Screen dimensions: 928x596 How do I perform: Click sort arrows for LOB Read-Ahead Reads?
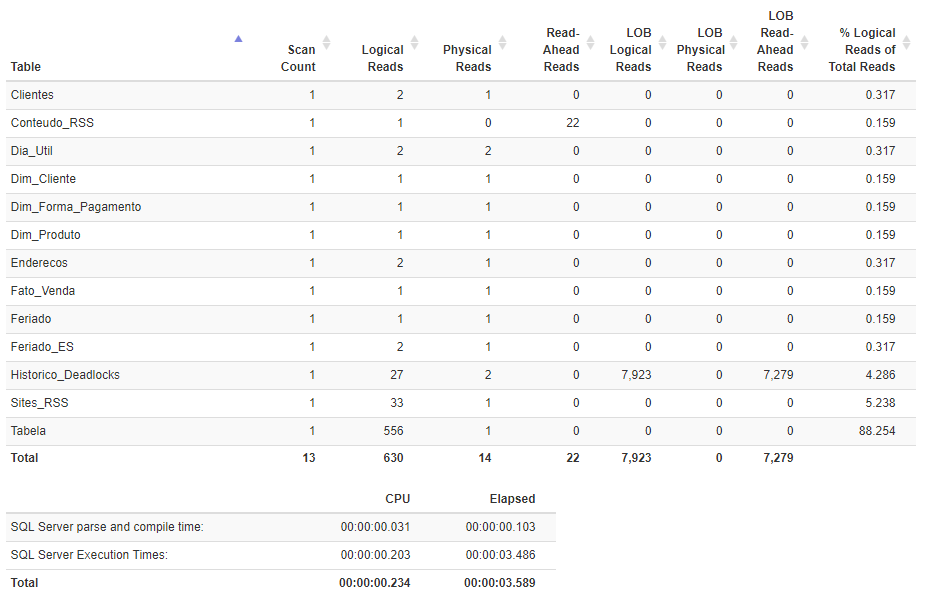[x=804, y=42]
